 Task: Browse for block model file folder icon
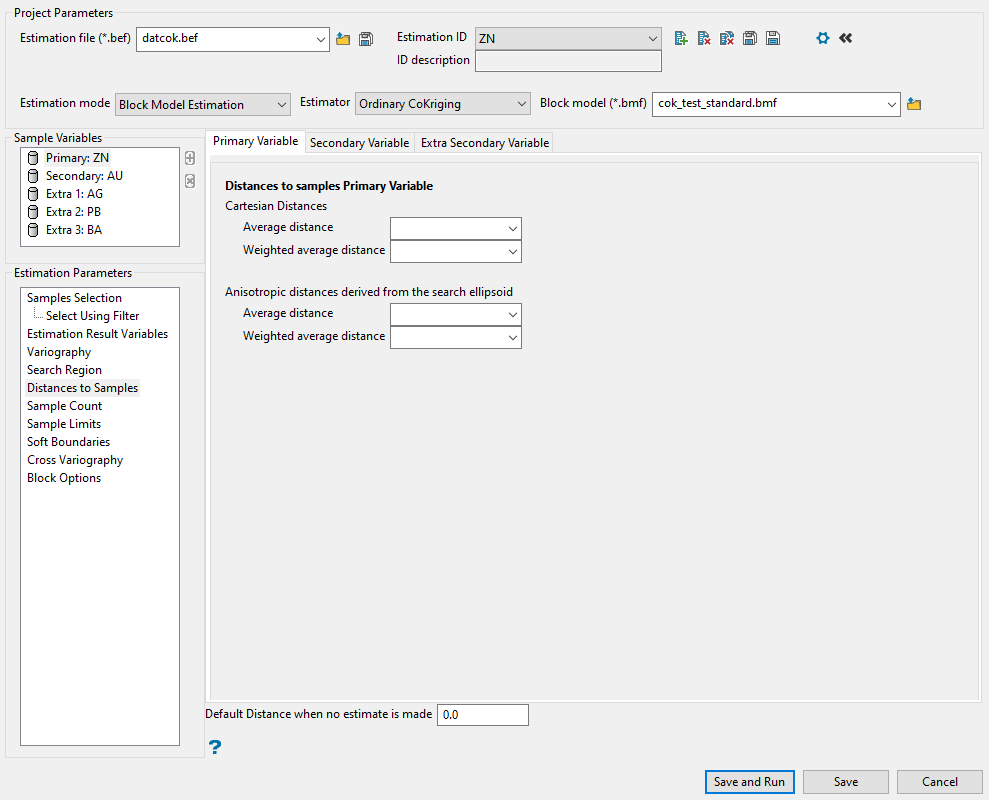[914, 104]
